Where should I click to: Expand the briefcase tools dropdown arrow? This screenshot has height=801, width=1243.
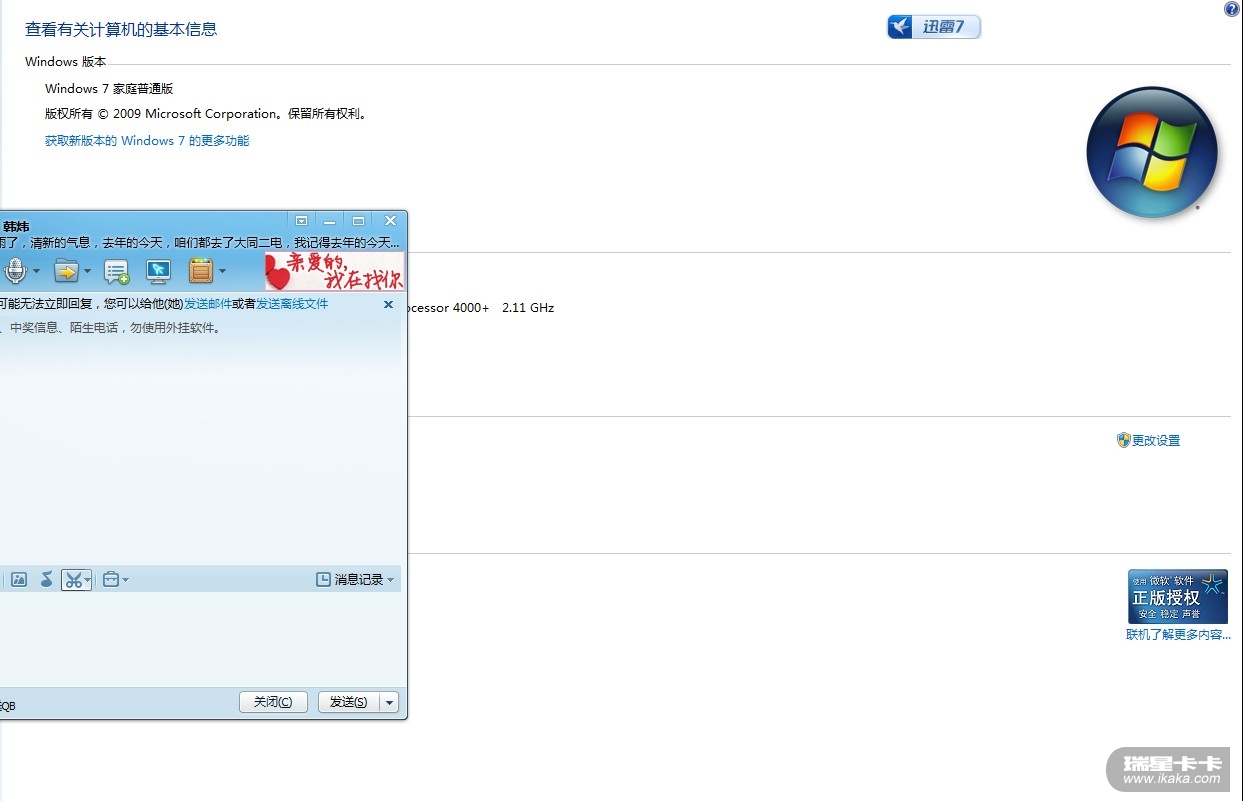click(x=125, y=580)
